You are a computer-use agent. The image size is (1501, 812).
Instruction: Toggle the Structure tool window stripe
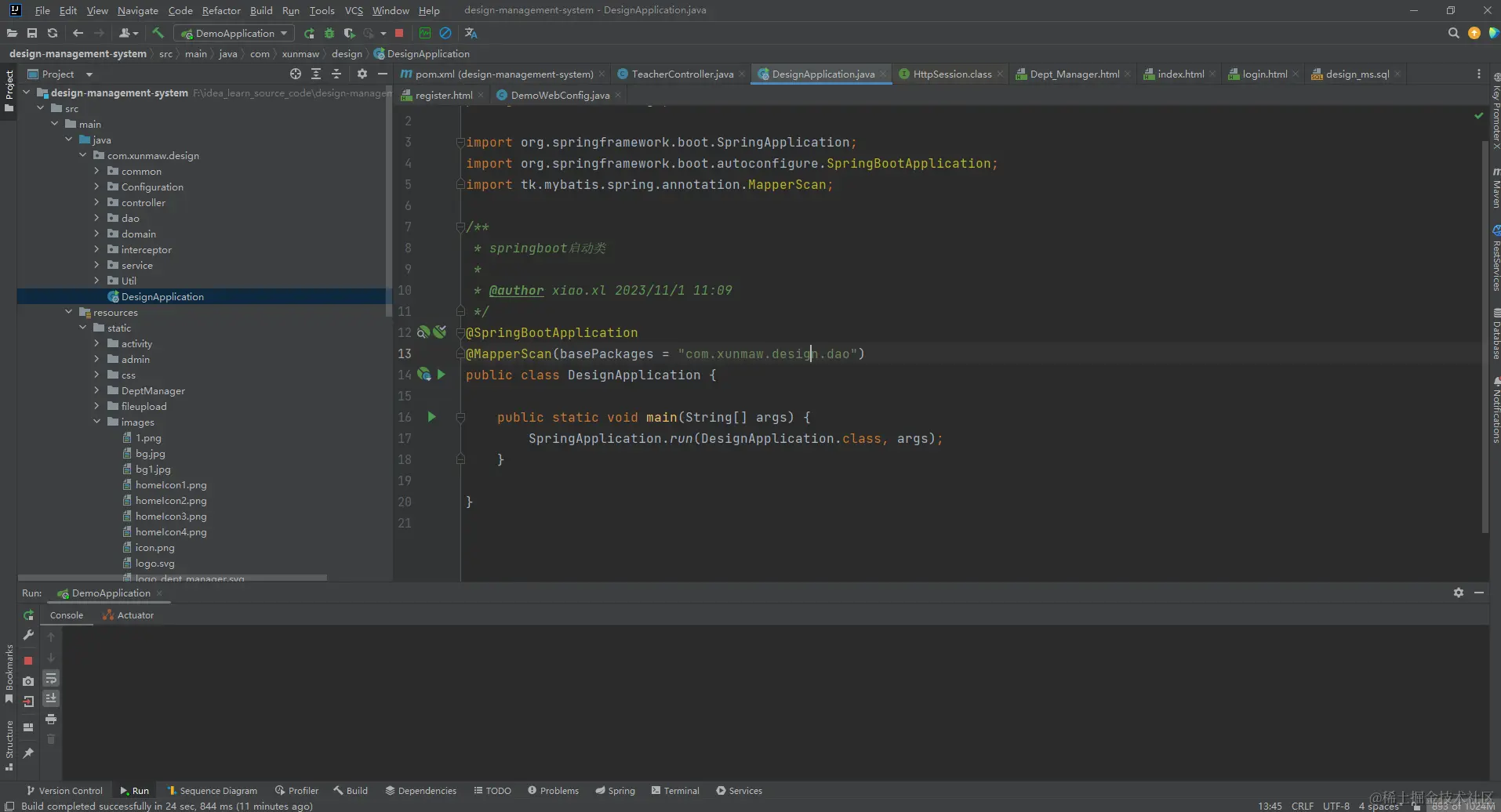9,745
